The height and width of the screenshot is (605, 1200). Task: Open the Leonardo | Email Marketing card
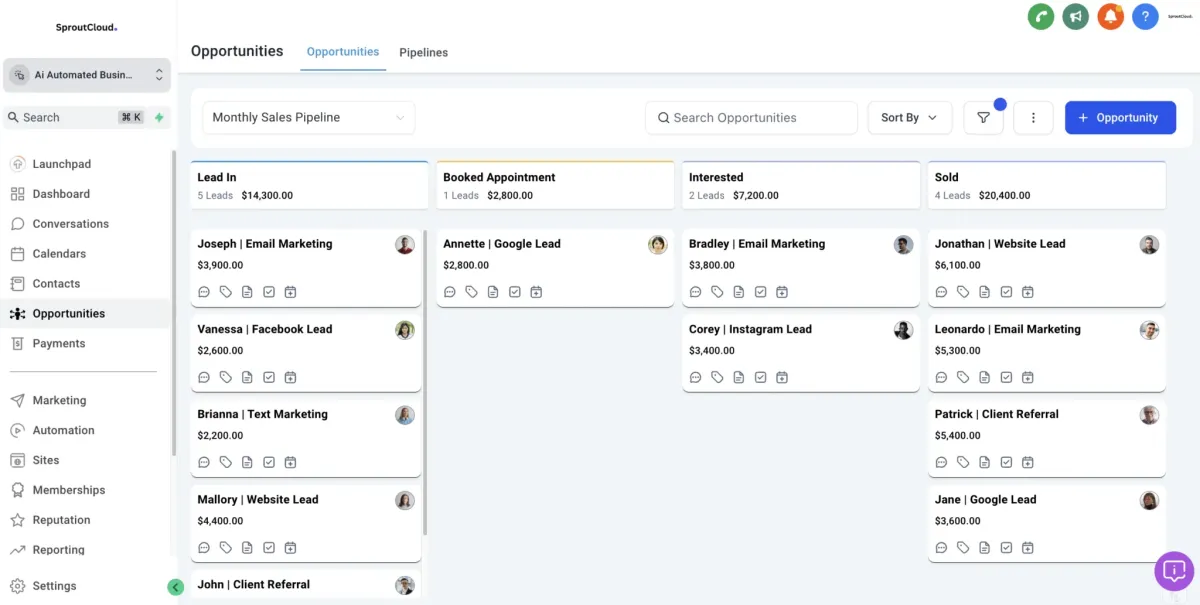point(1047,353)
